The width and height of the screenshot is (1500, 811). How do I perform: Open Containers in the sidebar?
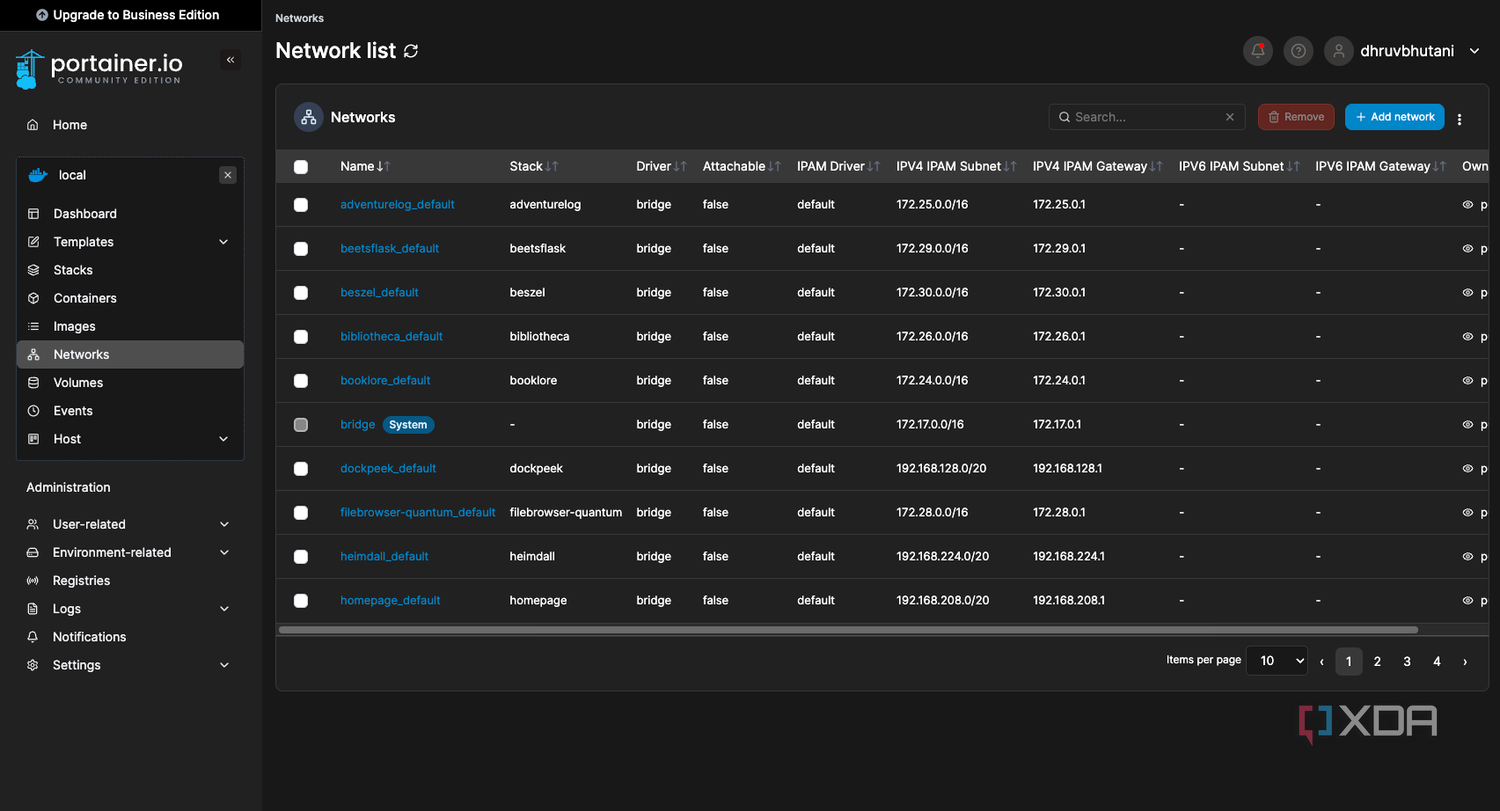click(x=130, y=298)
